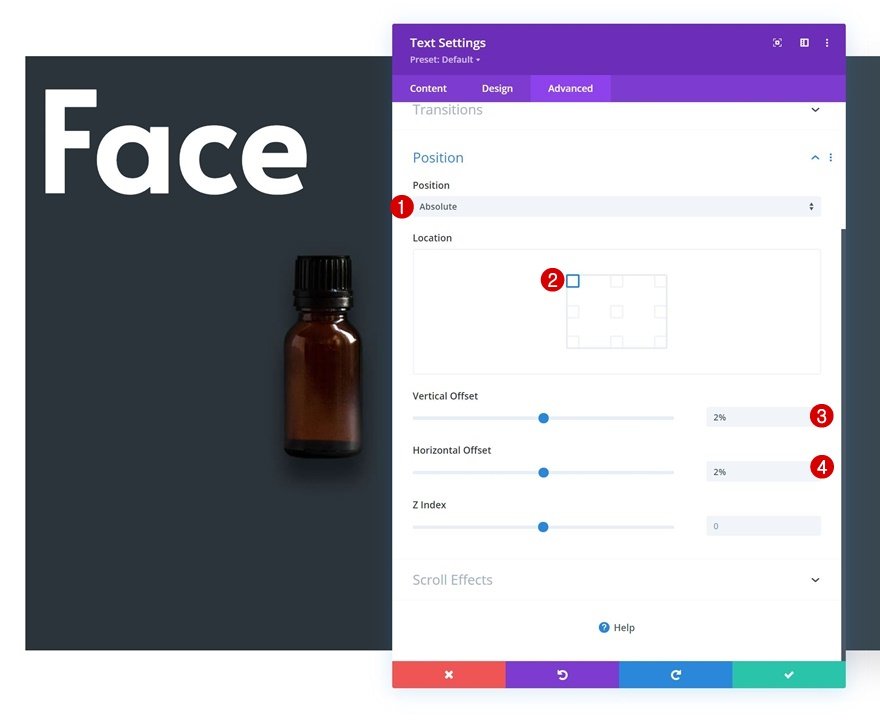880x722 pixels.
Task: Select the center location box
Action: point(617,311)
